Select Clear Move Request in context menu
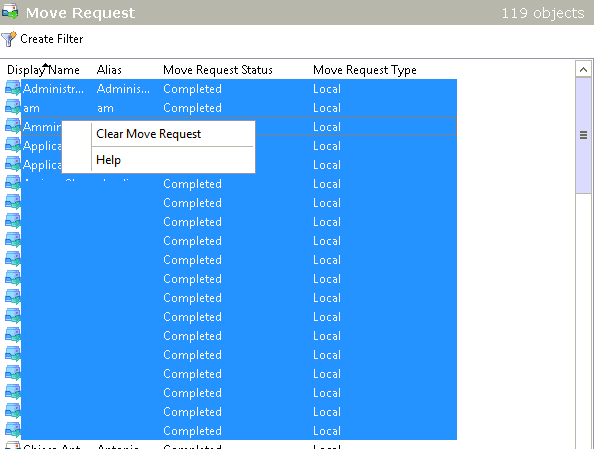This screenshot has height=449, width=595. point(148,134)
